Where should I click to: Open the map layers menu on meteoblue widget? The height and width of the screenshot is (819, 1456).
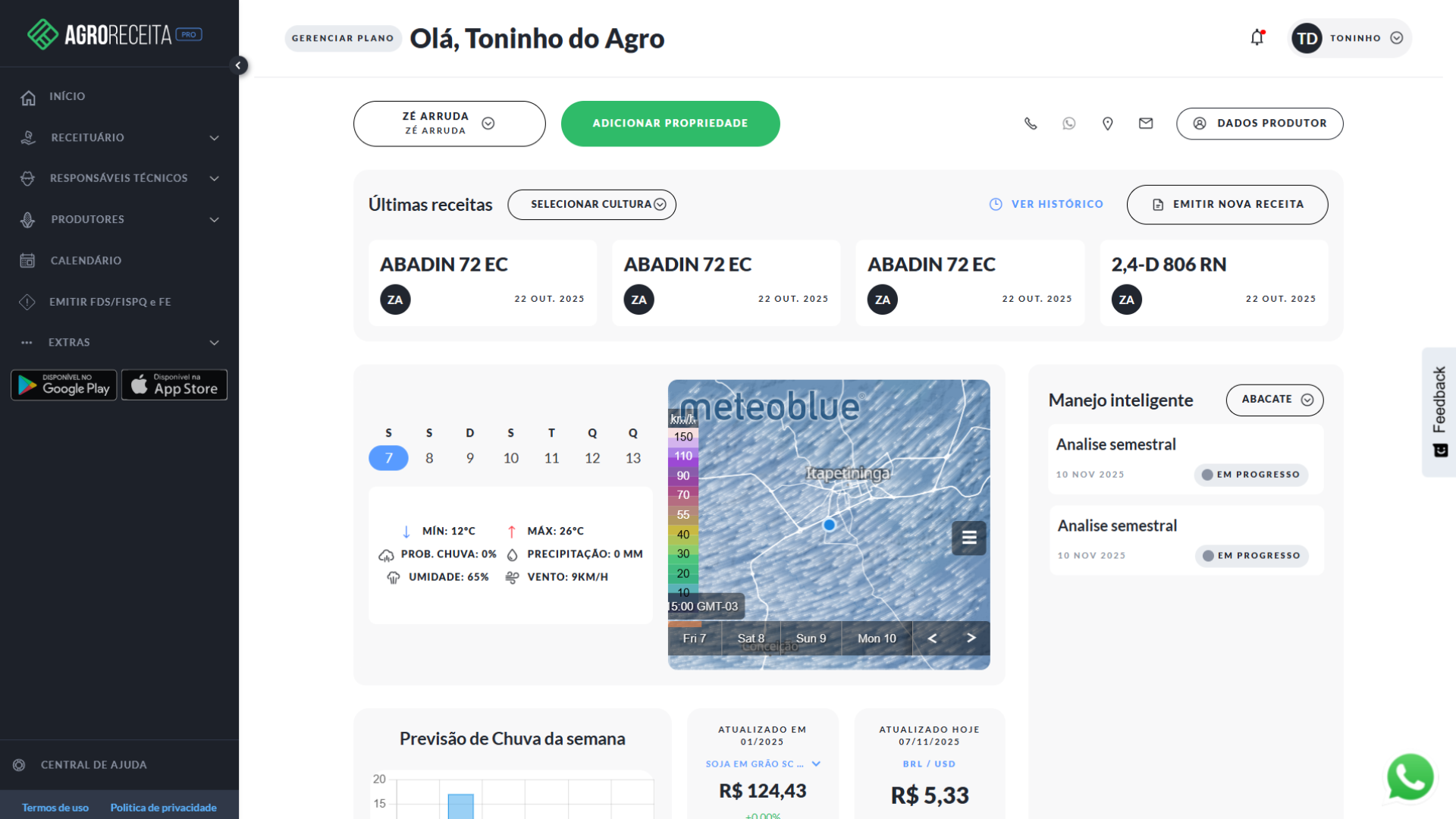tap(968, 538)
